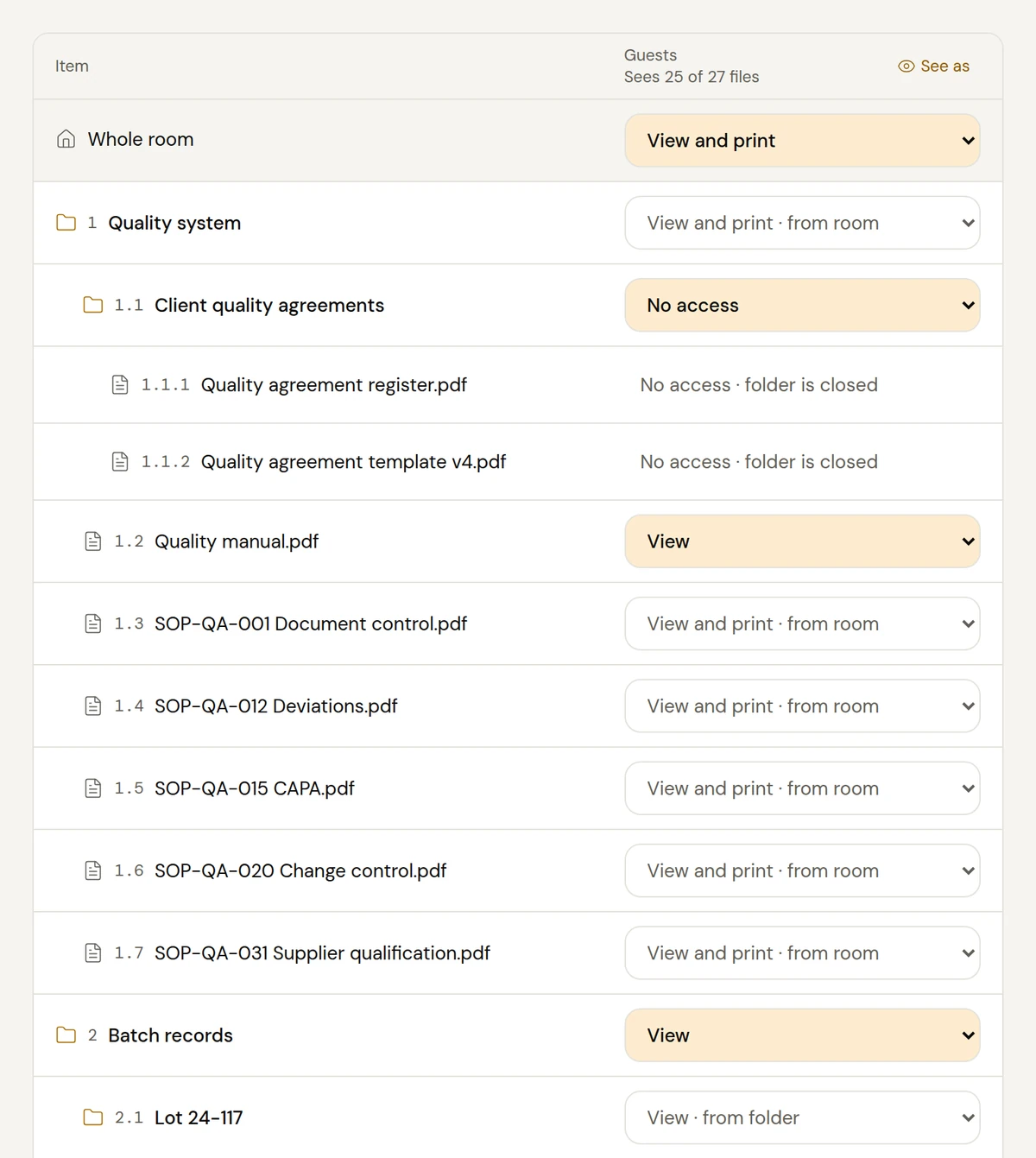Open Client quality agreements No access dropdown

coord(802,305)
